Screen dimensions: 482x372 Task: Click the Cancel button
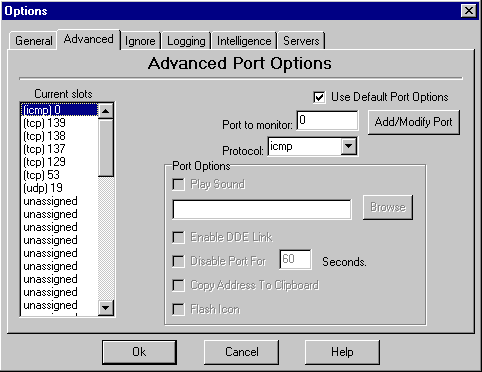point(241,352)
